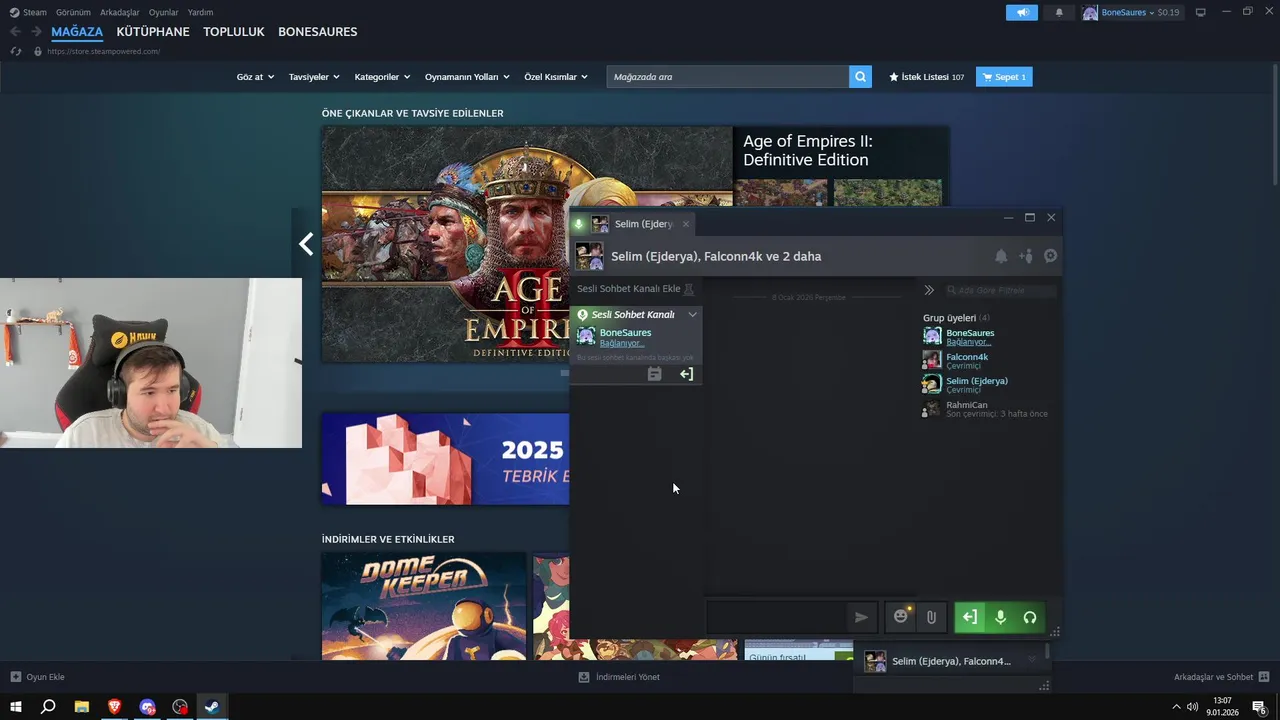Click the Big Picture mode monitor icon
The width and height of the screenshot is (1280, 720).
coord(1201,12)
